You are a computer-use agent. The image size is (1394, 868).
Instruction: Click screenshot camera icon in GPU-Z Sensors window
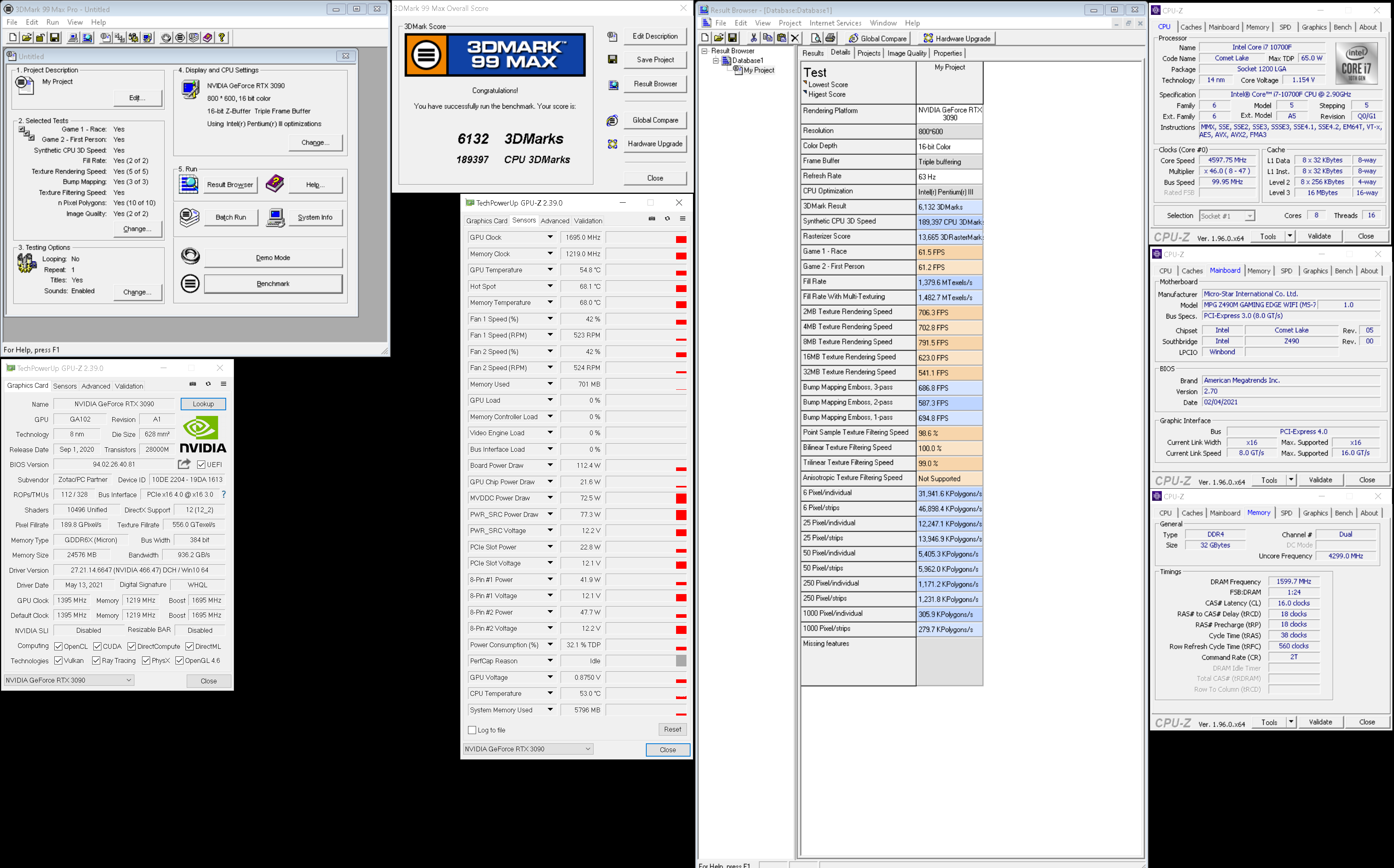652,219
